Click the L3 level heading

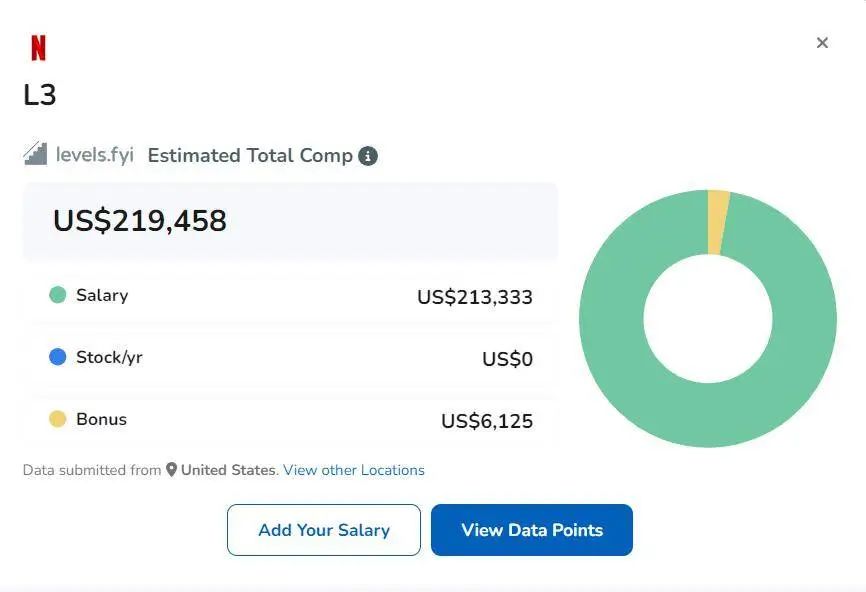pos(40,96)
